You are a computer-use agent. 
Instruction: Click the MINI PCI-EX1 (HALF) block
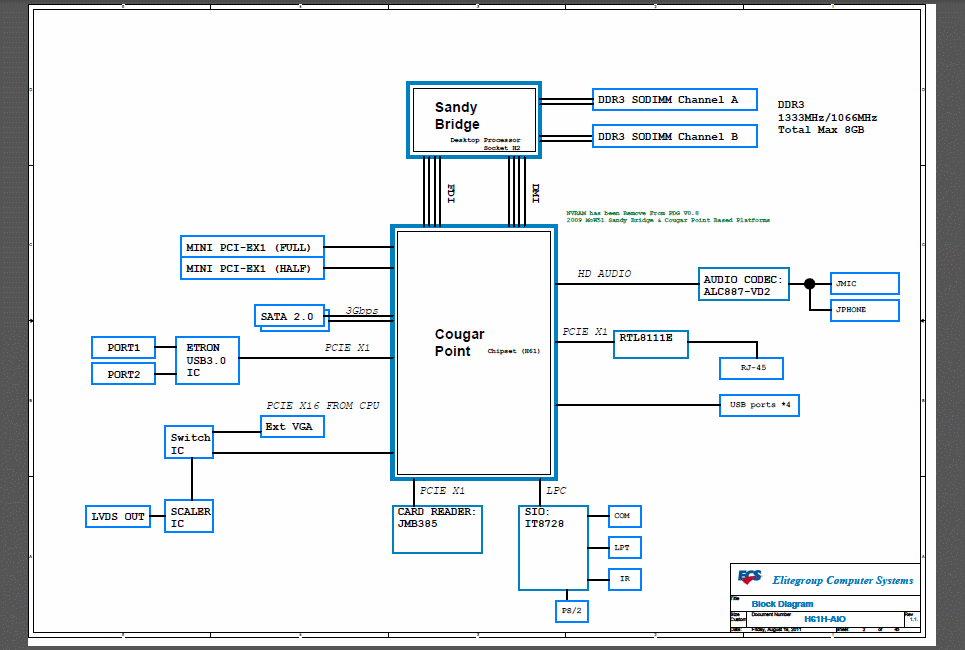point(249,268)
